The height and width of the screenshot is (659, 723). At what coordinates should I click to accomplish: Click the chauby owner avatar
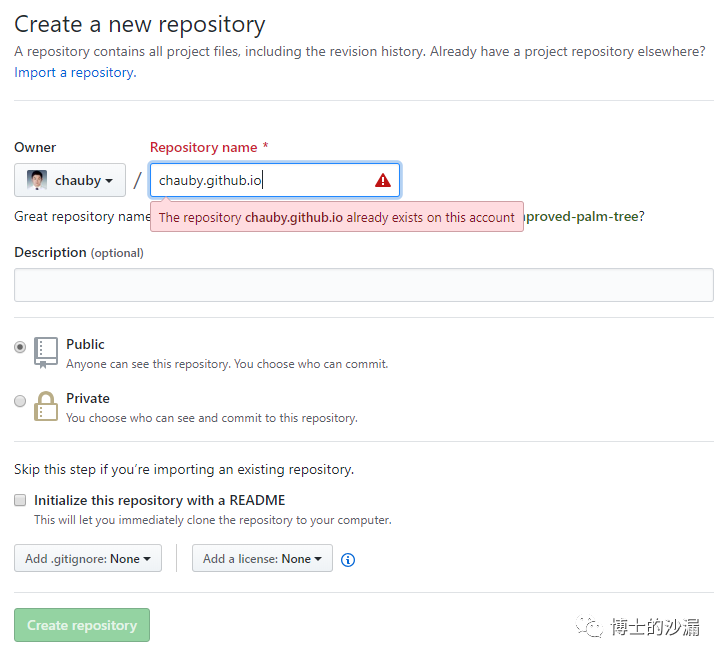(37, 180)
